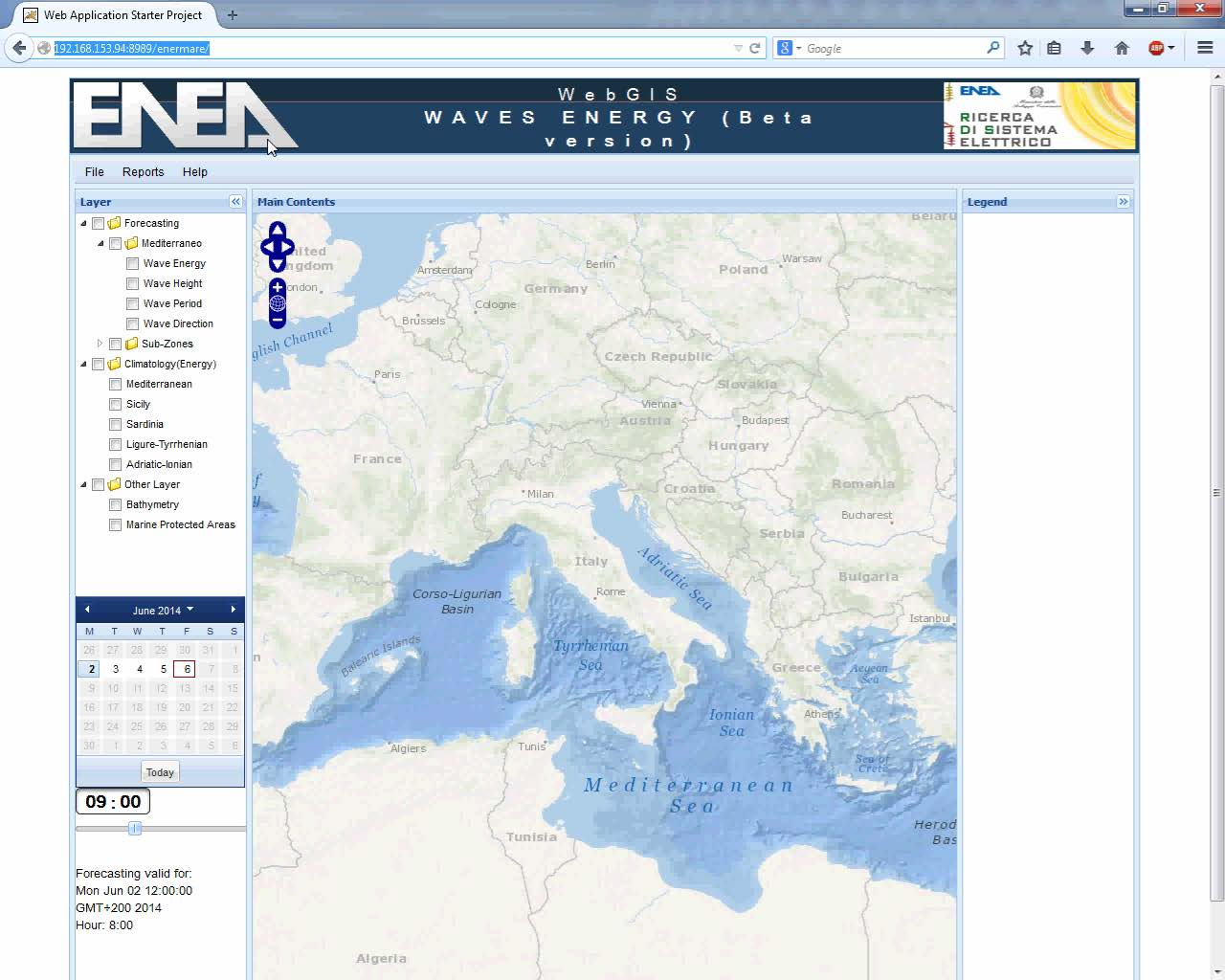
Task: Toggle Adriatic-Ionian layer checkbox
Action: 115,464
